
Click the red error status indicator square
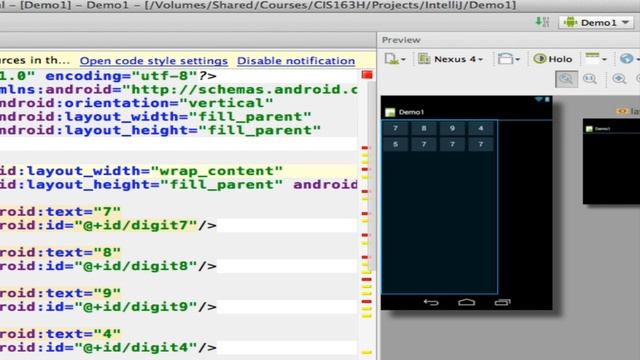tap(367, 75)
